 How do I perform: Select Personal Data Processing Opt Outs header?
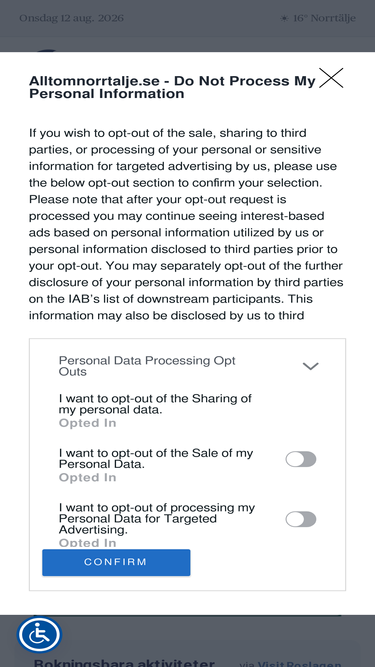coord(147,366)
